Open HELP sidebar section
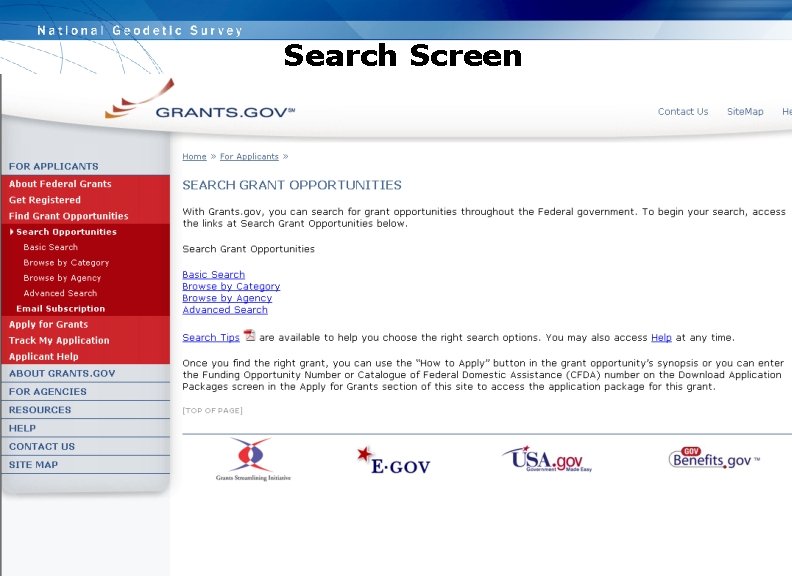The height and width of the screenshot is (576, 792). 22,428
